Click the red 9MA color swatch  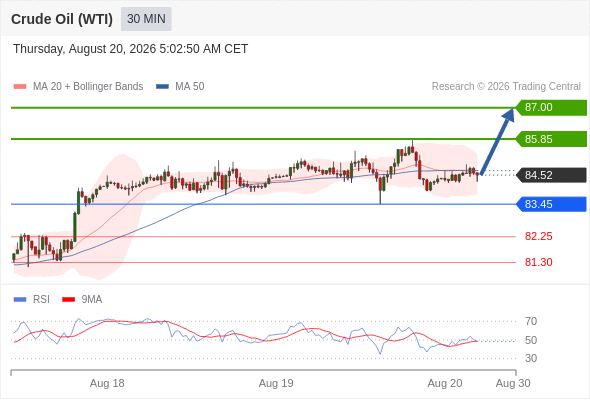[68, 300]
